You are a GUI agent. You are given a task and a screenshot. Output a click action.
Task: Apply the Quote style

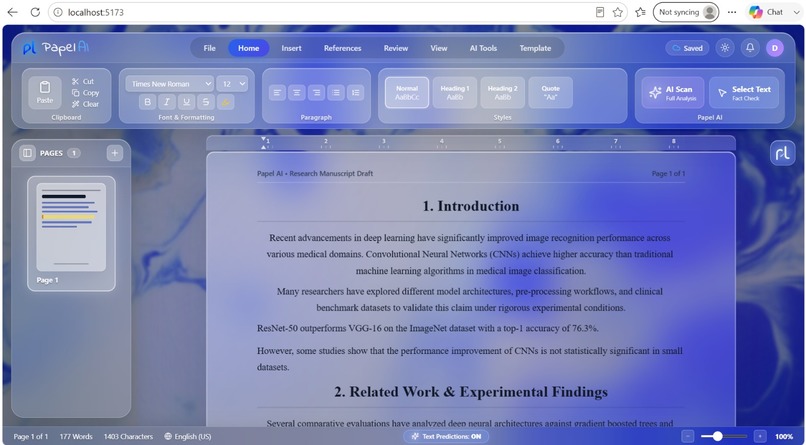tap(551, 92)
